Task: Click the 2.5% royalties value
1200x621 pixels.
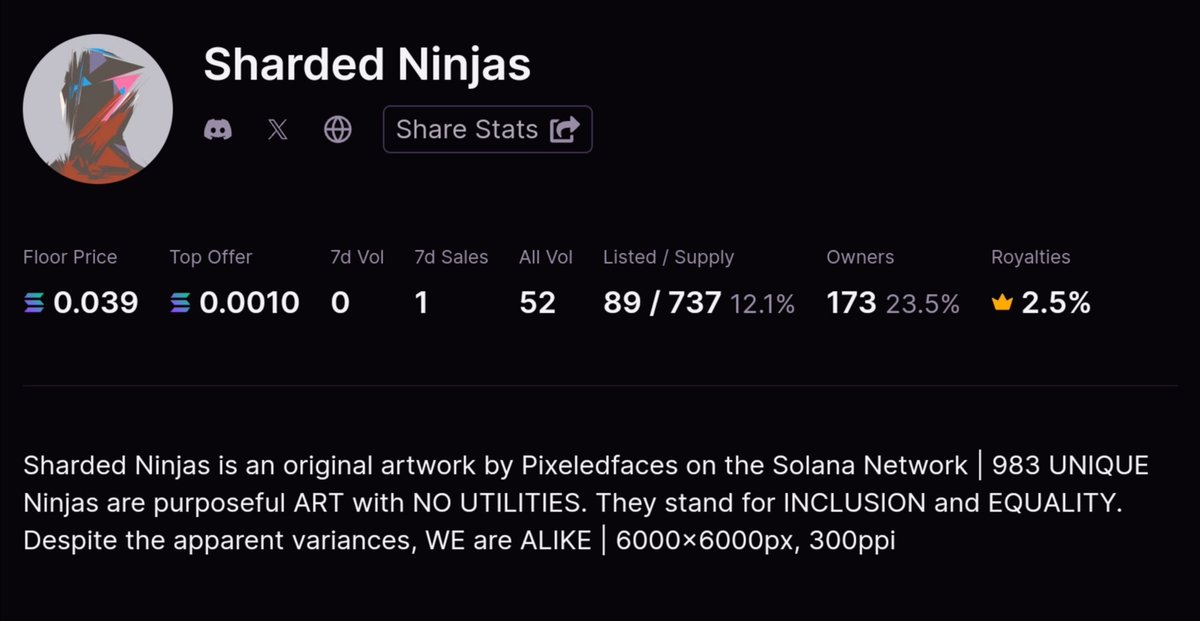Action: [1056, 303]
